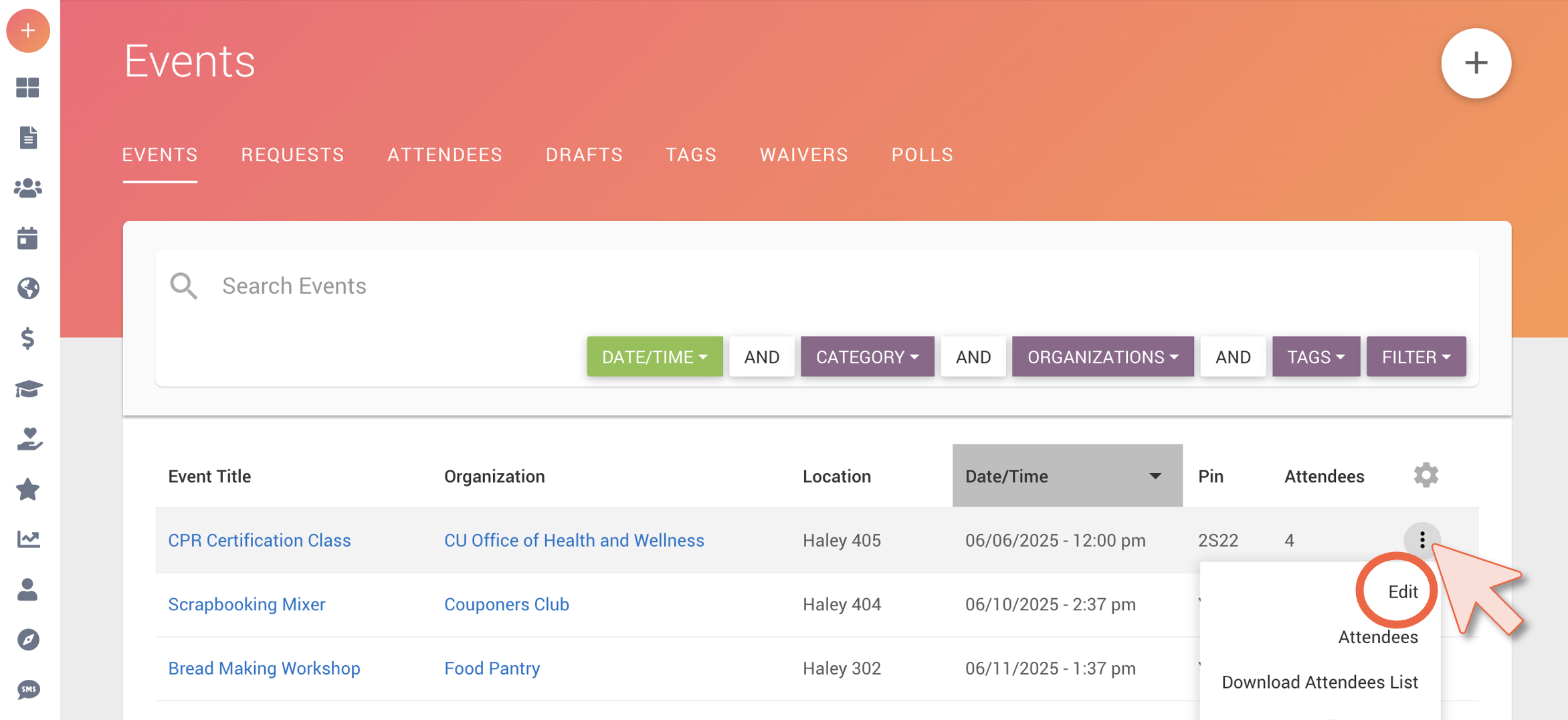This screenshot has width=1568, height=720.
Task: Open the dollar sign finance icon
Action: [x=27, y=339]
